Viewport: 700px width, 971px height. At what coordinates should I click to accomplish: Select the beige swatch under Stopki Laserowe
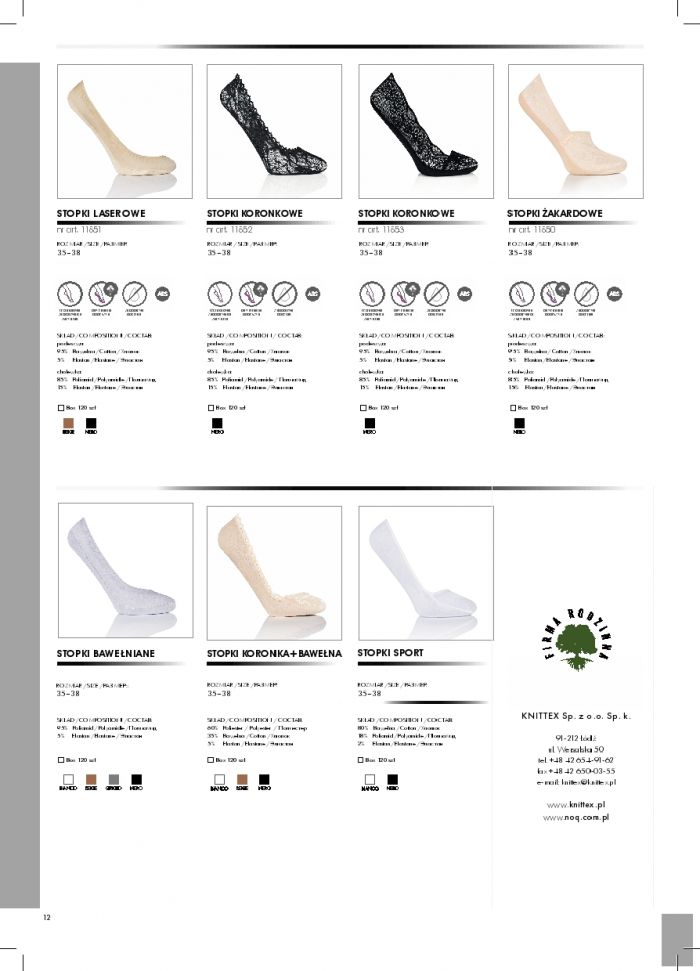(x=69, y=424)
